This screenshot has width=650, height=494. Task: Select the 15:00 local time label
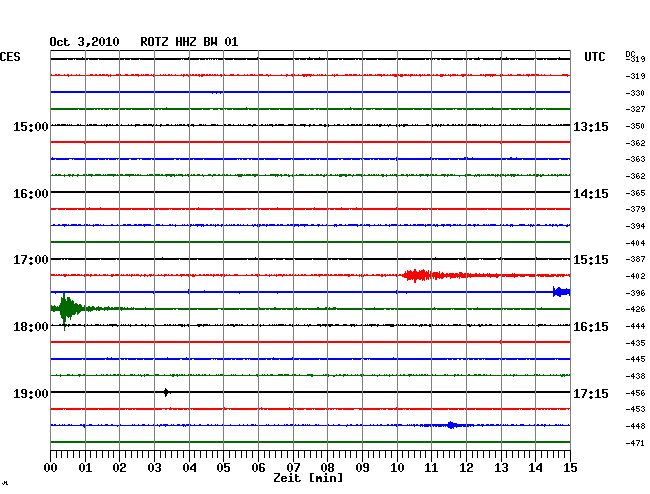tap(31, 126)
